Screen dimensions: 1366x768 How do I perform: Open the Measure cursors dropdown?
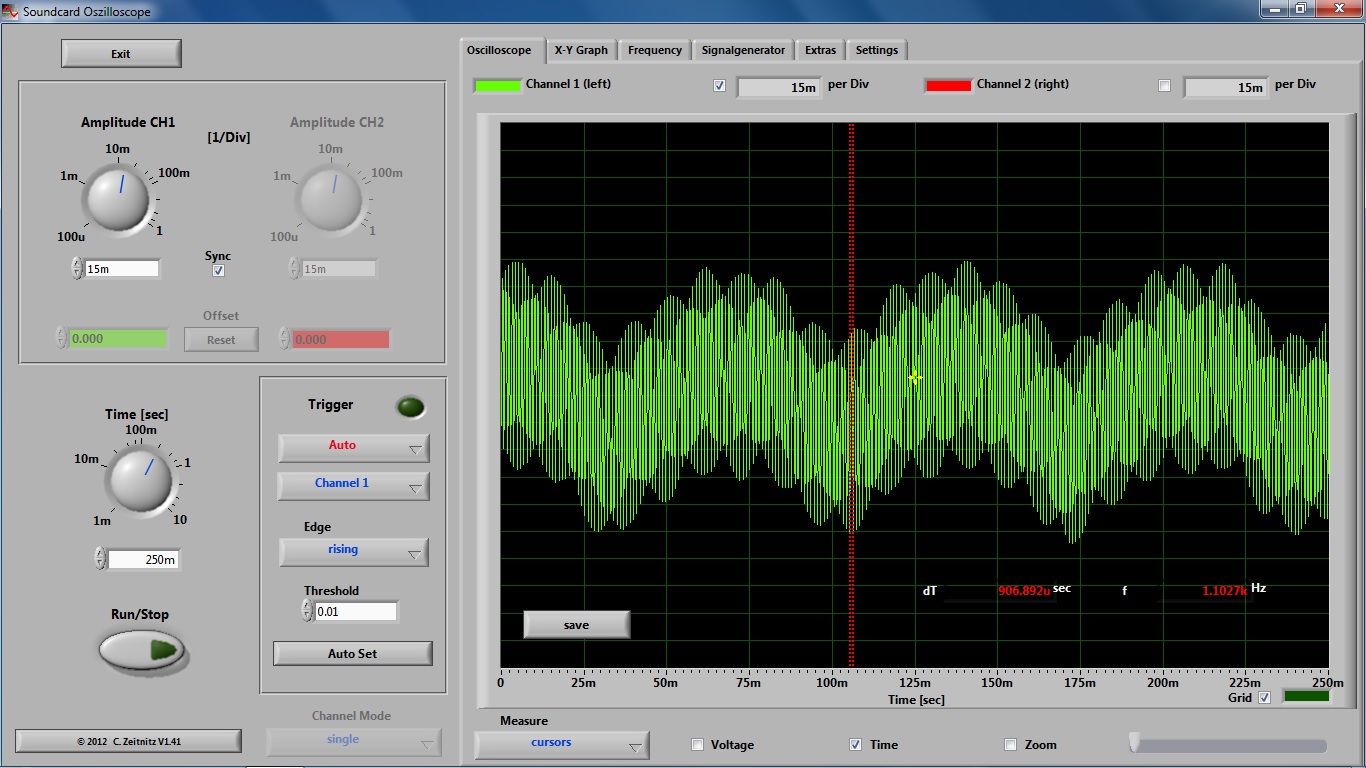click(561, 744)
